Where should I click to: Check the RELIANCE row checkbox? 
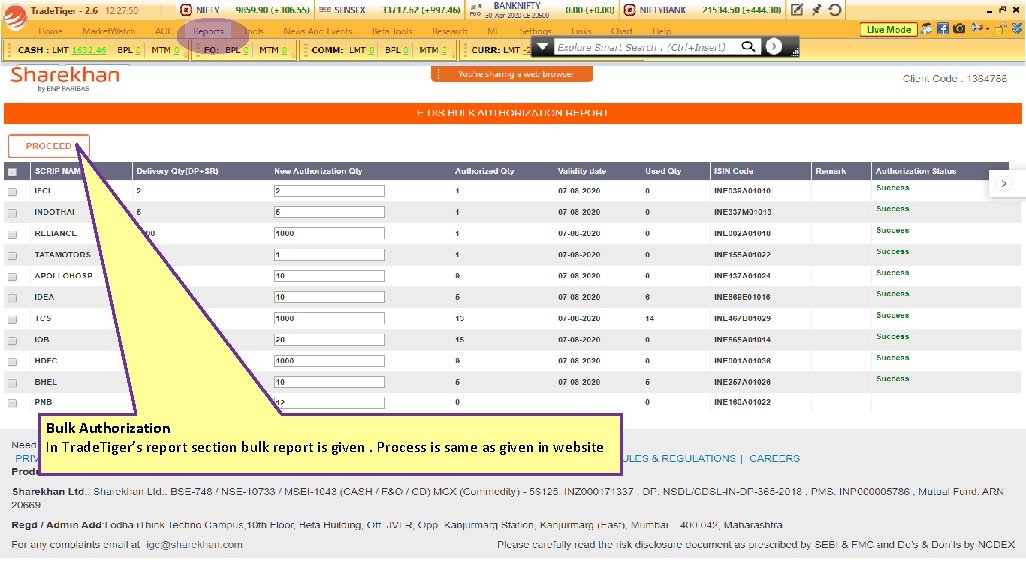point(12,234)
